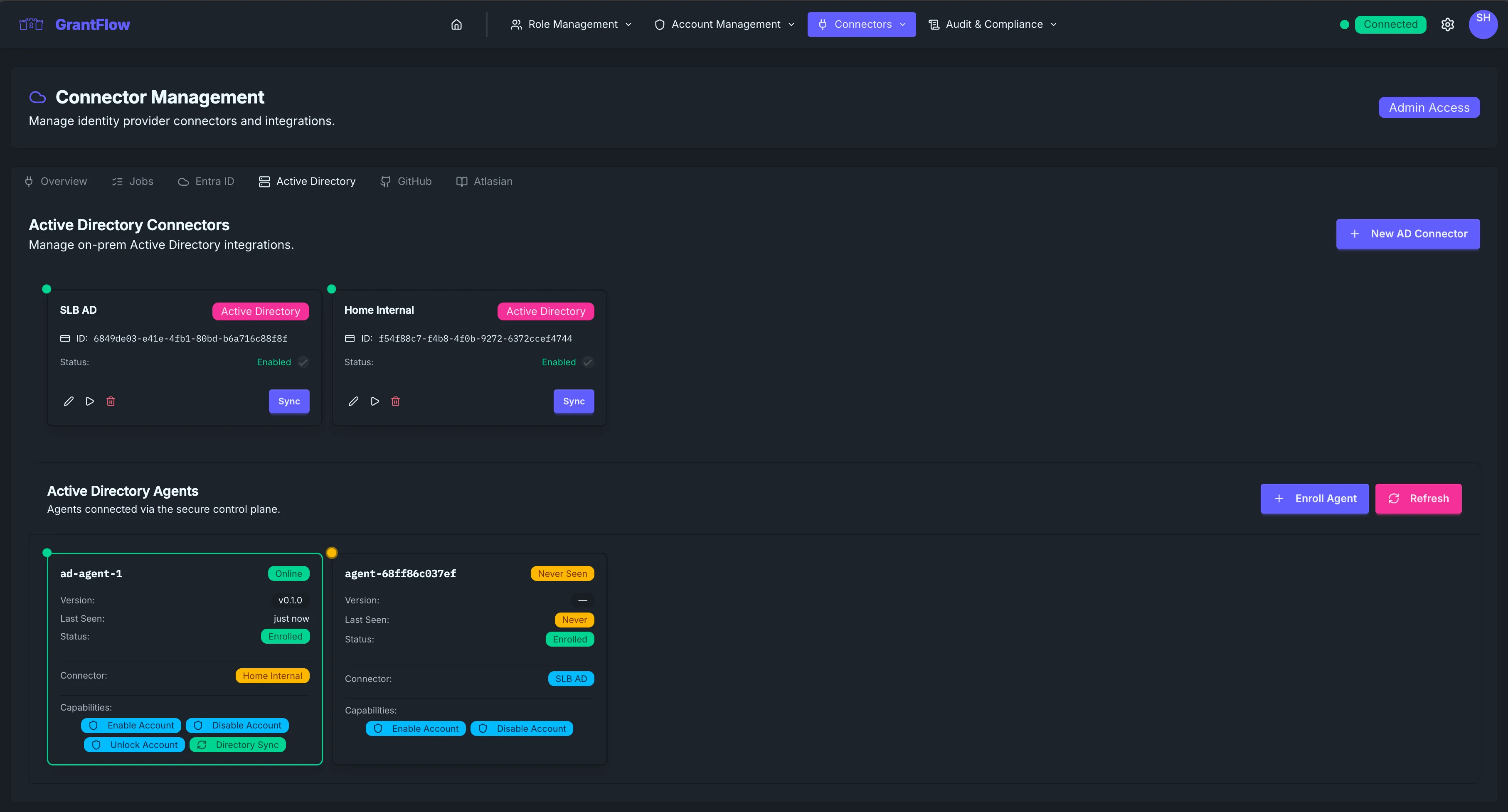
Task: Edit the SLB AD connector
Action: coord(69,401)
